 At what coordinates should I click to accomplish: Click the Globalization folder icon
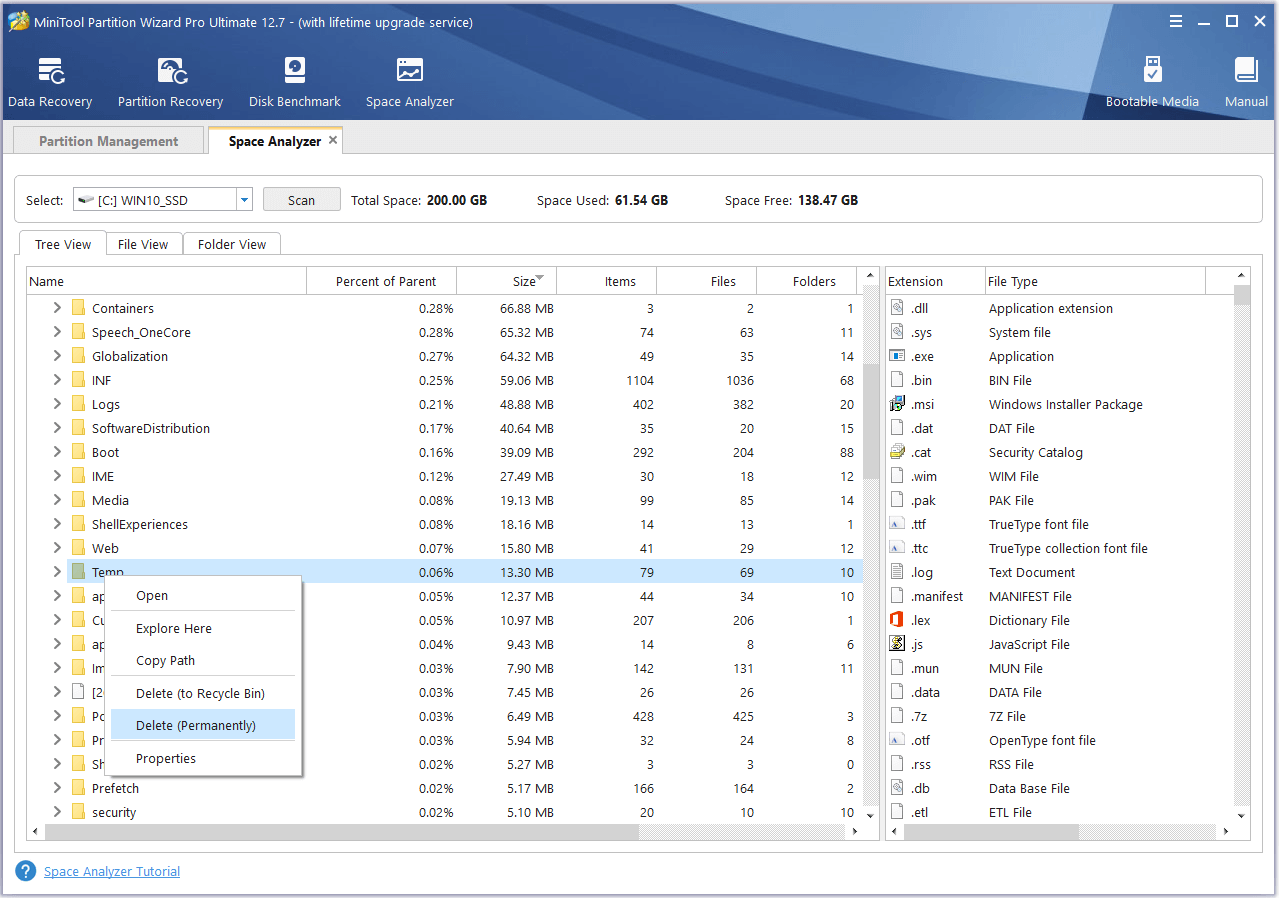coord(78,357)
